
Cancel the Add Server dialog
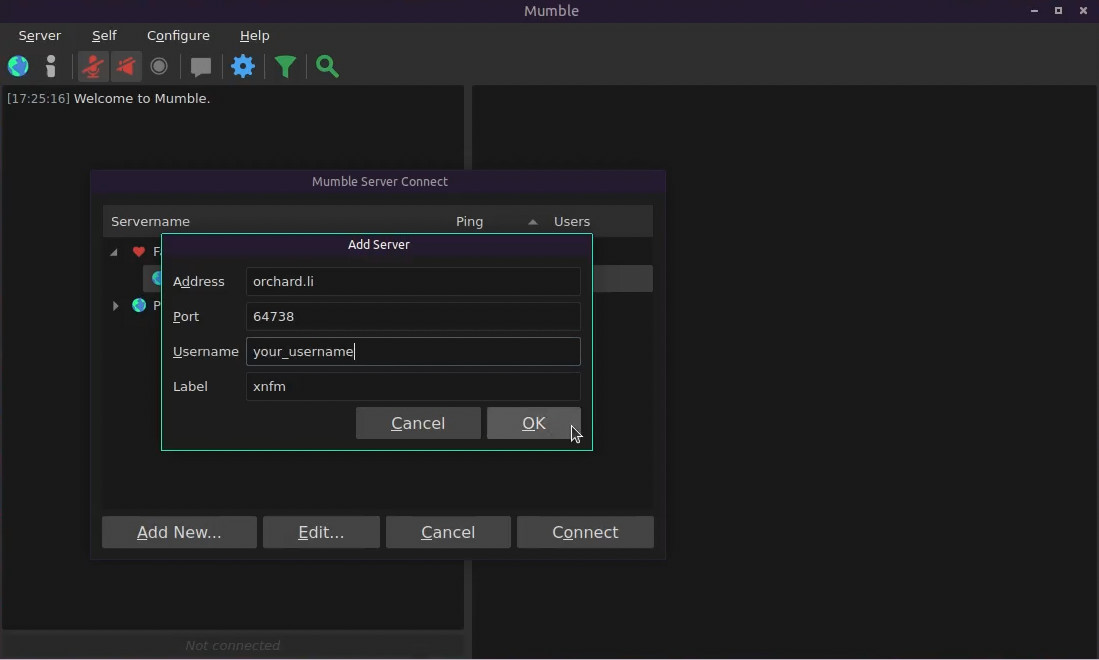tap(418, 423)
